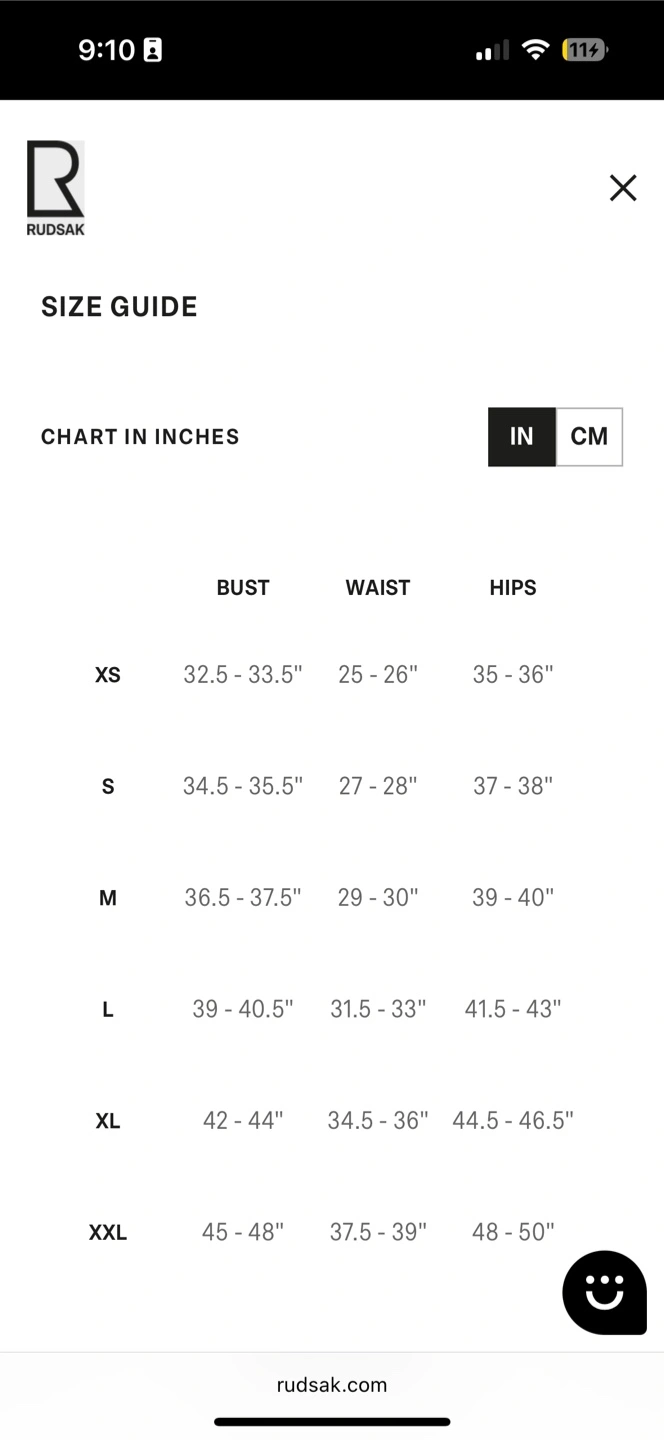Click the HIPS column header
Screen dimensions: 664x1440
pyautogui.click(x=513, y=588)
